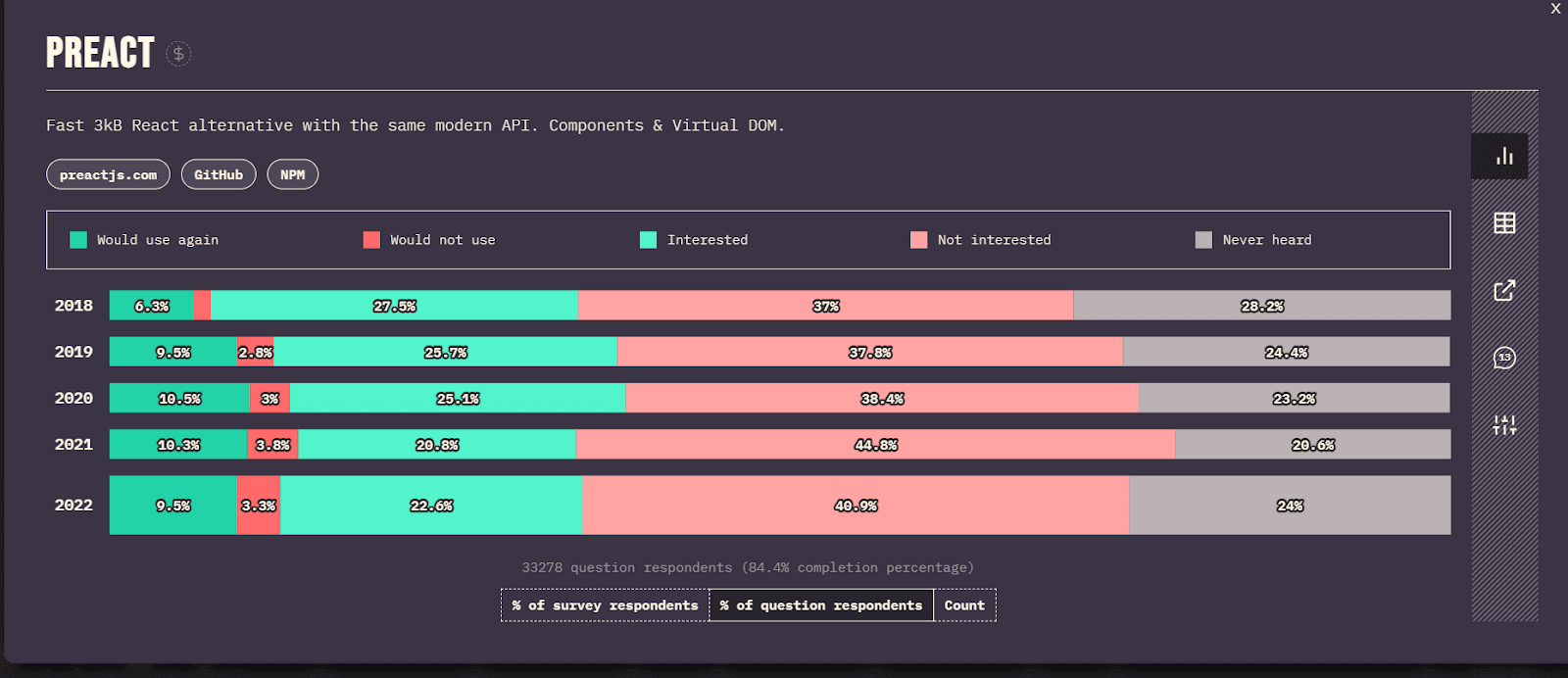Open the NPM package link
This screenshot has width=1568, height=678.
292,175
